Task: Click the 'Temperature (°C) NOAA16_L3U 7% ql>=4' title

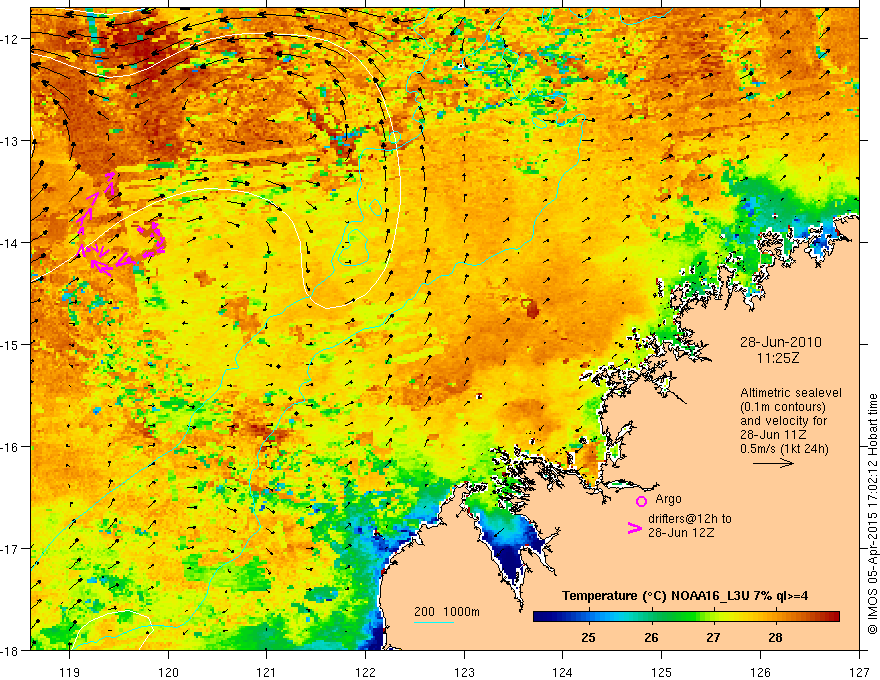Action: coord(685,596)
